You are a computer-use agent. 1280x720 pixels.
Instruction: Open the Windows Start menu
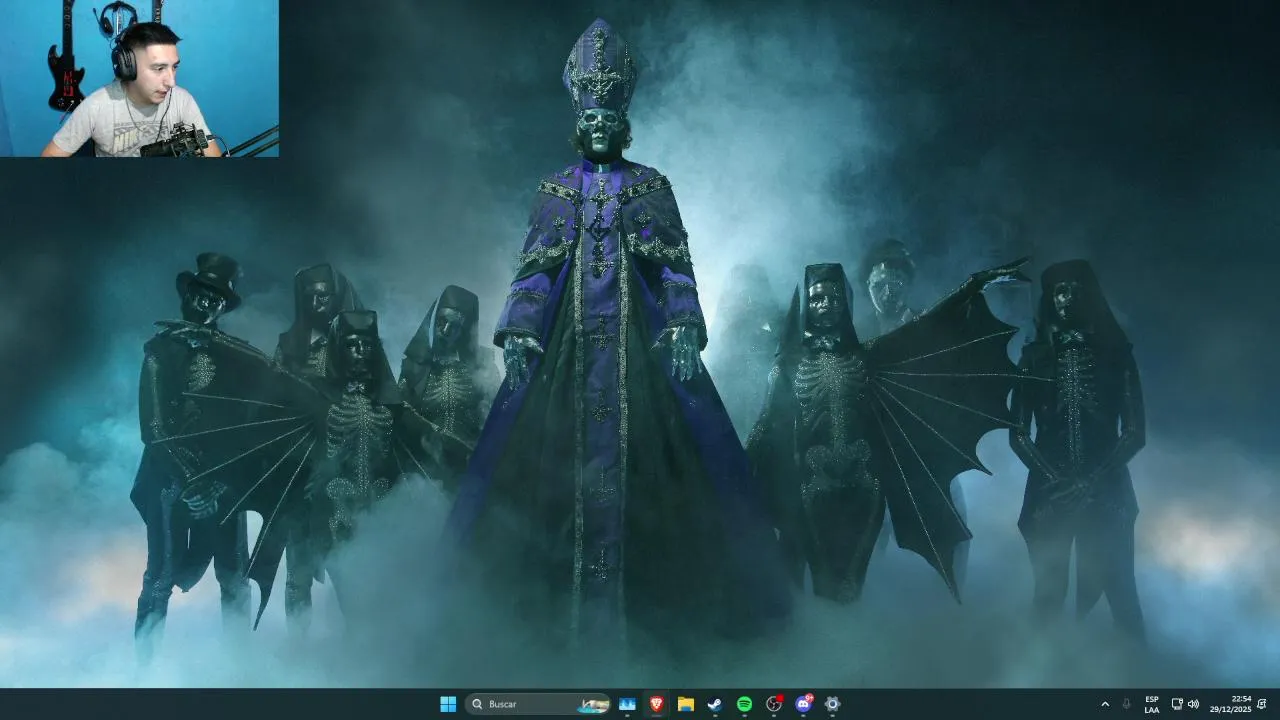(x=448, y=704)
